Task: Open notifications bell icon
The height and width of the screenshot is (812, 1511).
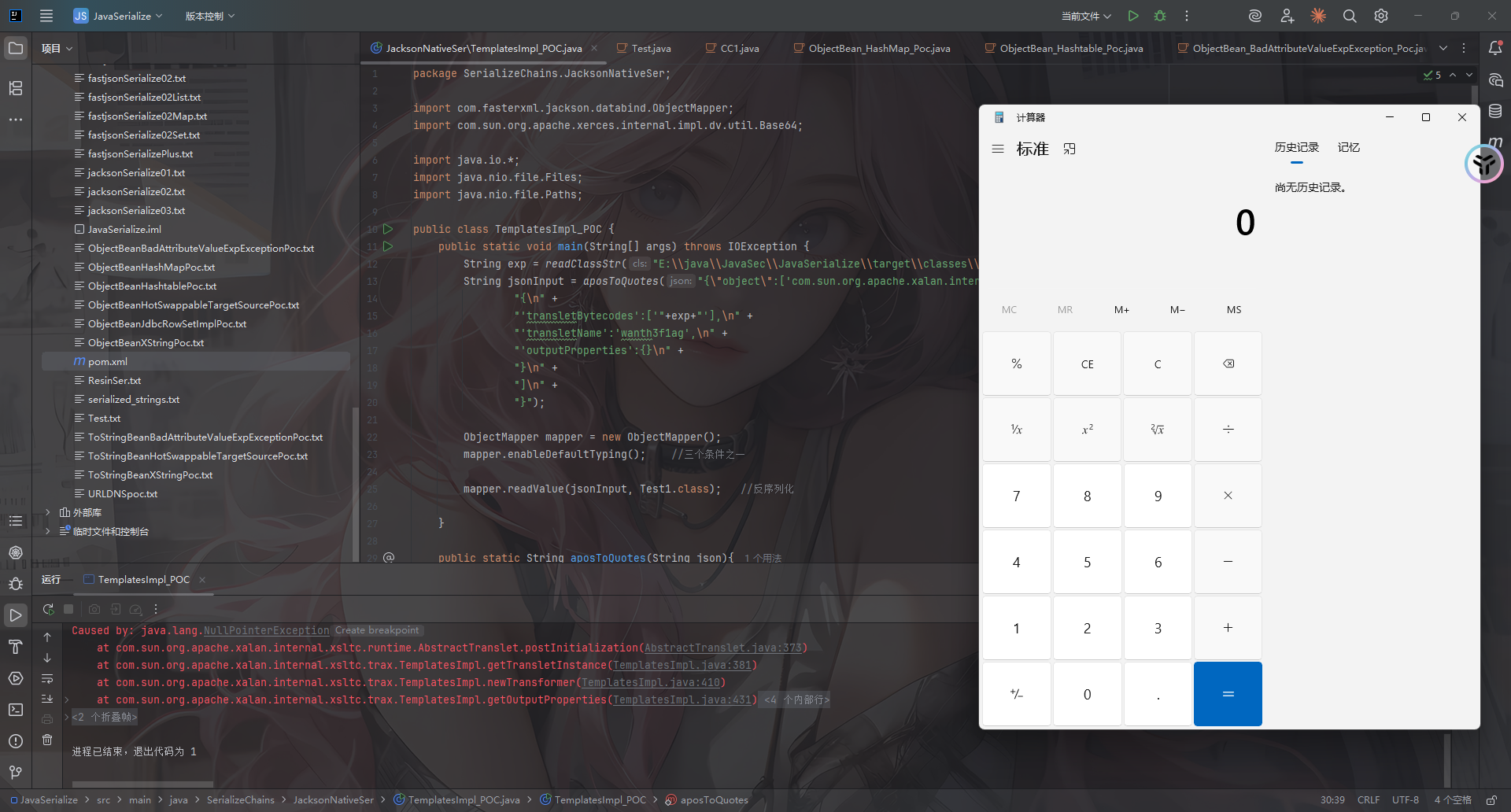Action: (1495, 48)
